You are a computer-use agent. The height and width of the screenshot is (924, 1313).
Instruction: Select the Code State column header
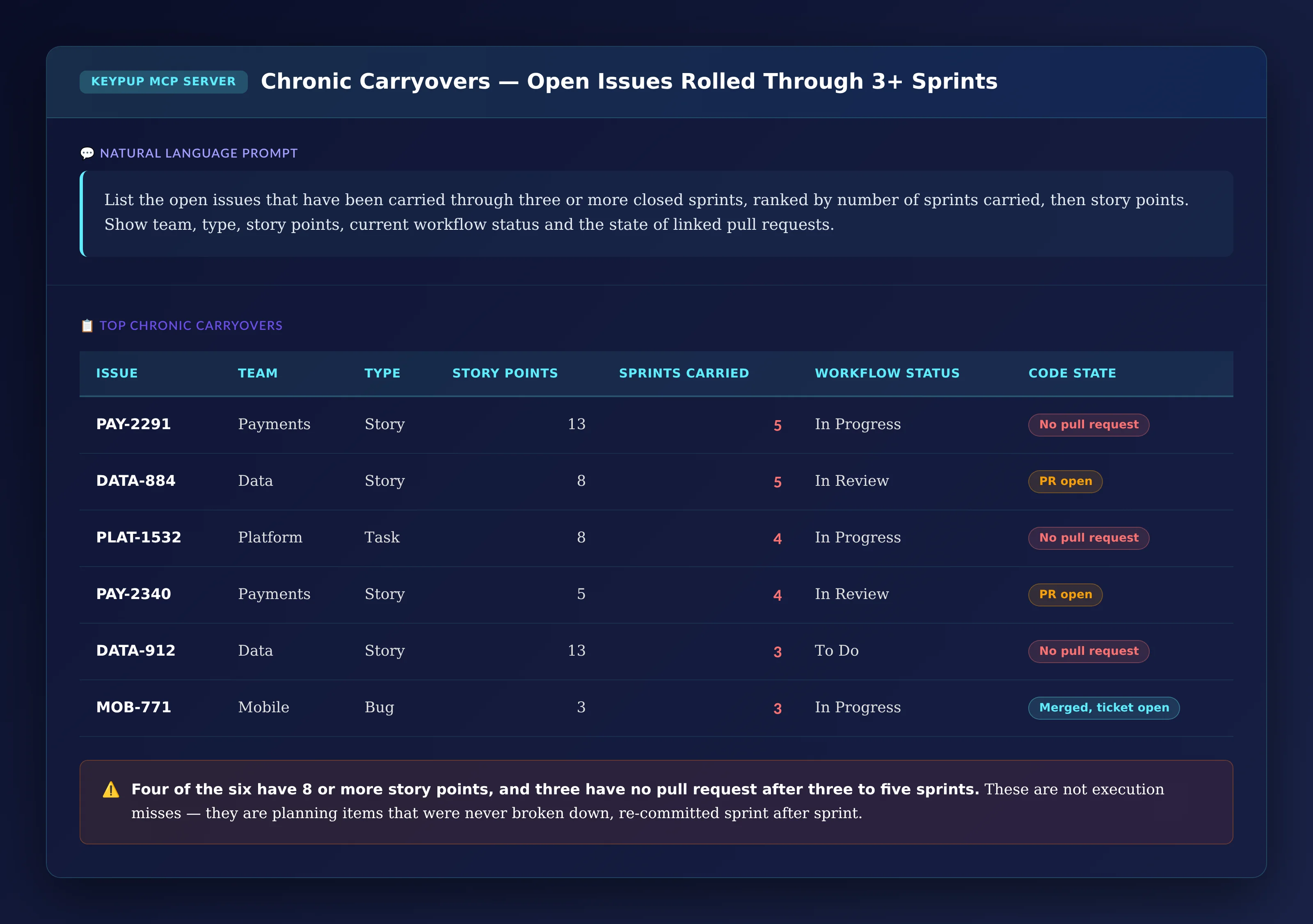click(x=1072, y=373)
